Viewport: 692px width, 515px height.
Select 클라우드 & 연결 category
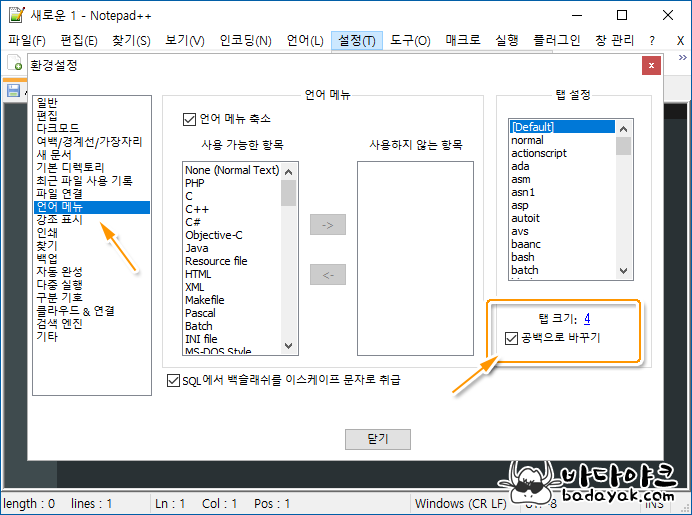pos(92,311)
